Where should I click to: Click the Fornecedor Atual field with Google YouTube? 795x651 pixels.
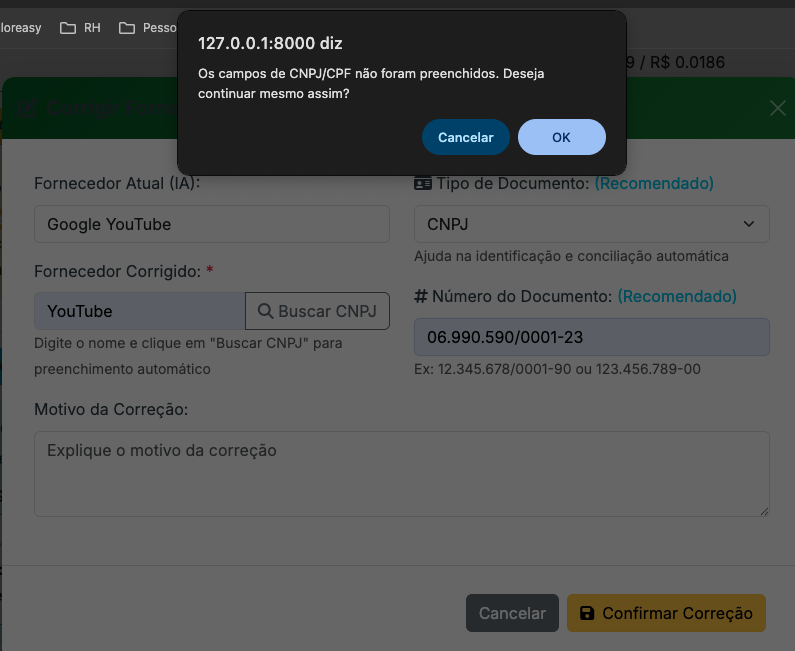coord(211,224)
